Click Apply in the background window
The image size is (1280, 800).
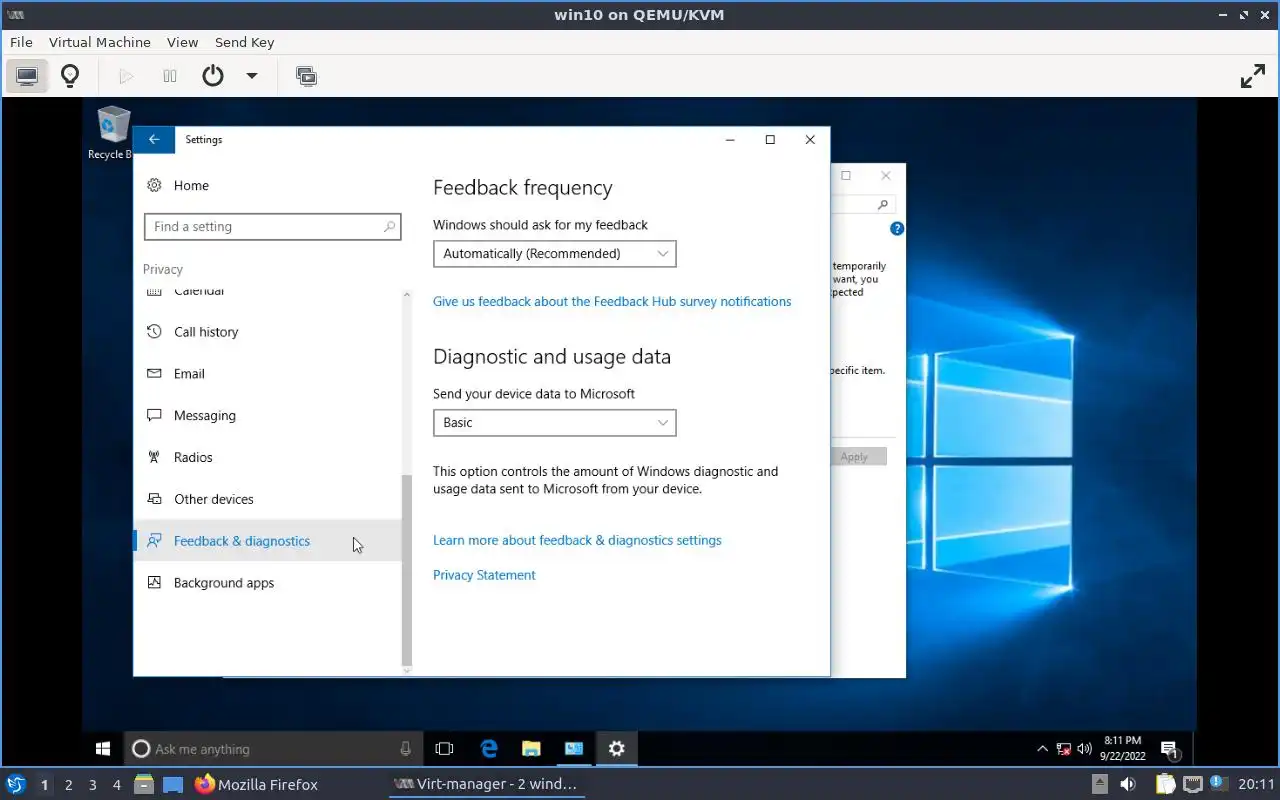click(855, 457)
